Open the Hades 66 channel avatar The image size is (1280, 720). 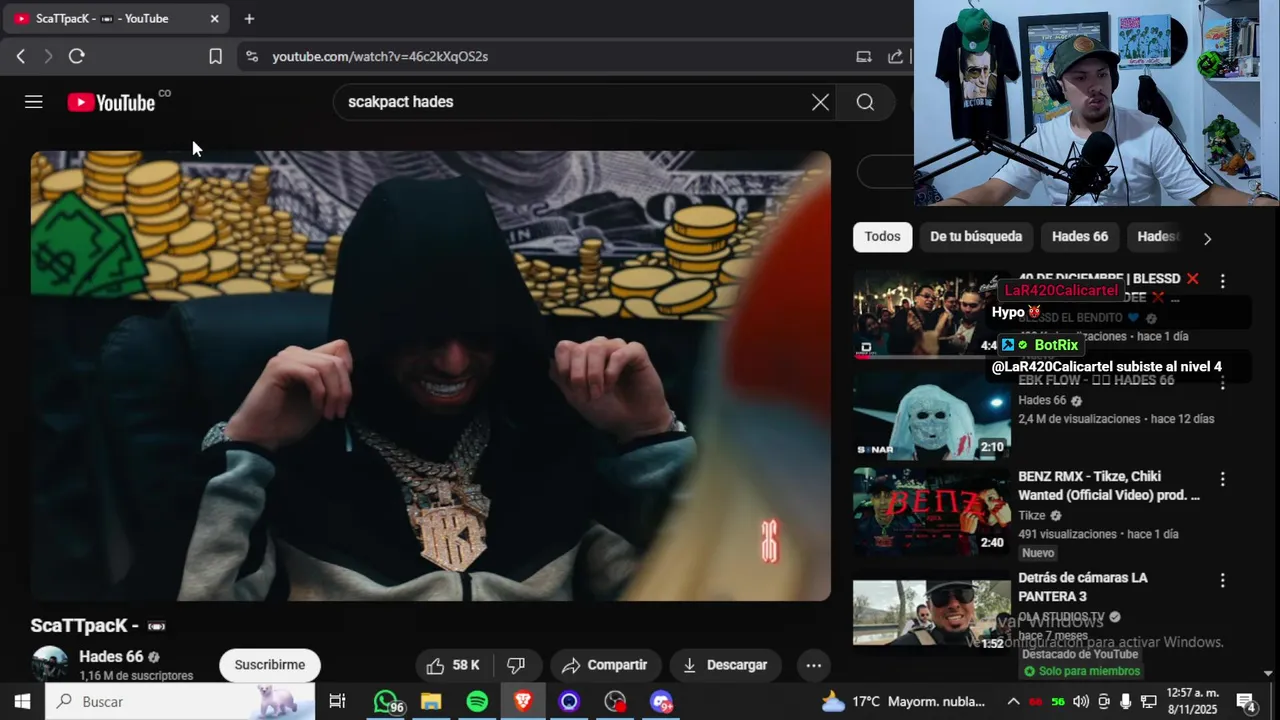[x=50, y=664]
